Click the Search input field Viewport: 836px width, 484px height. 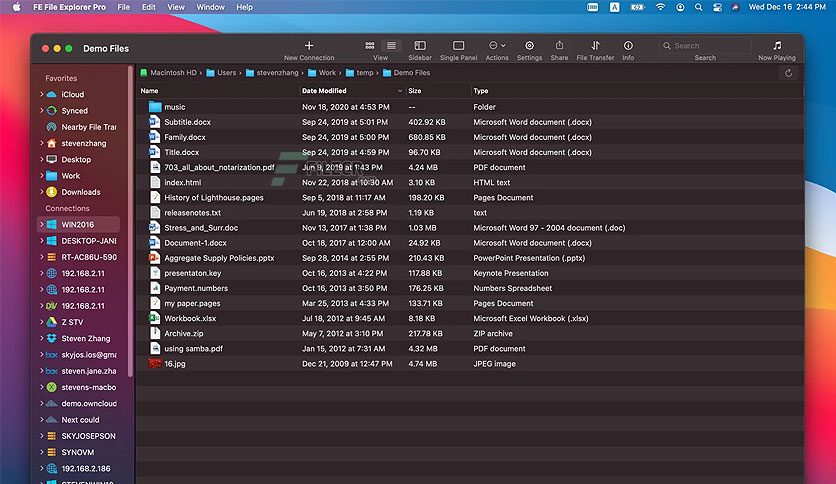pos(705,46)
